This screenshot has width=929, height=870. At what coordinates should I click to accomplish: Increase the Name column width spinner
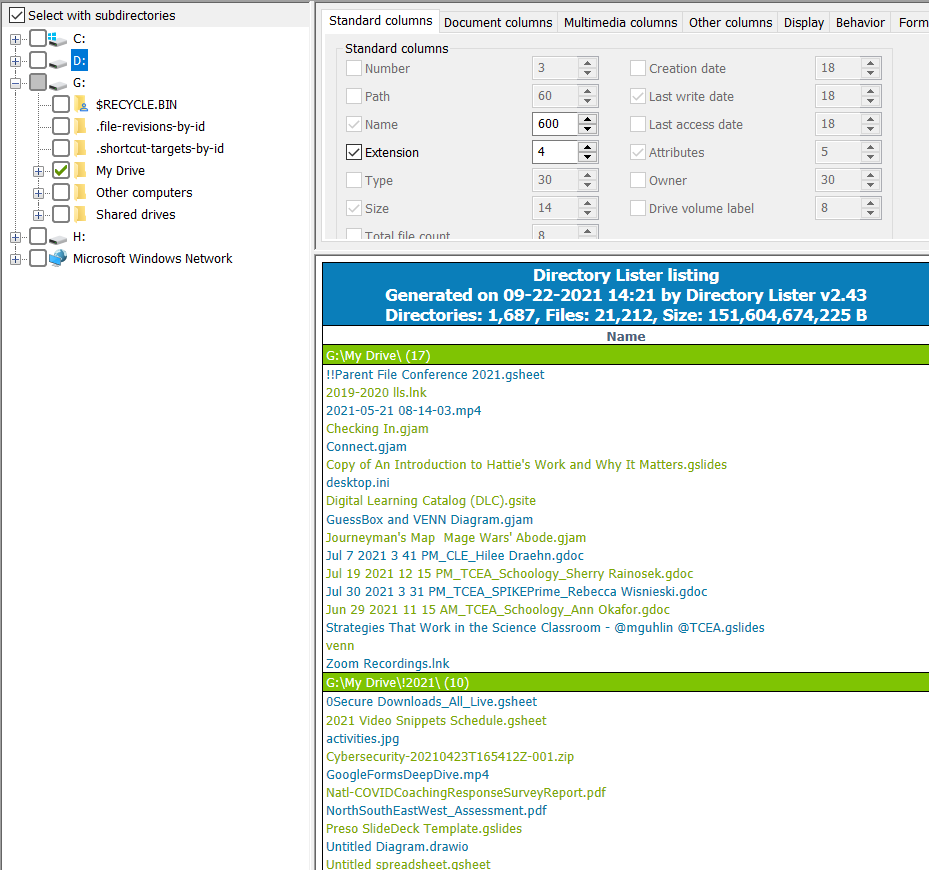pos(587,119)
